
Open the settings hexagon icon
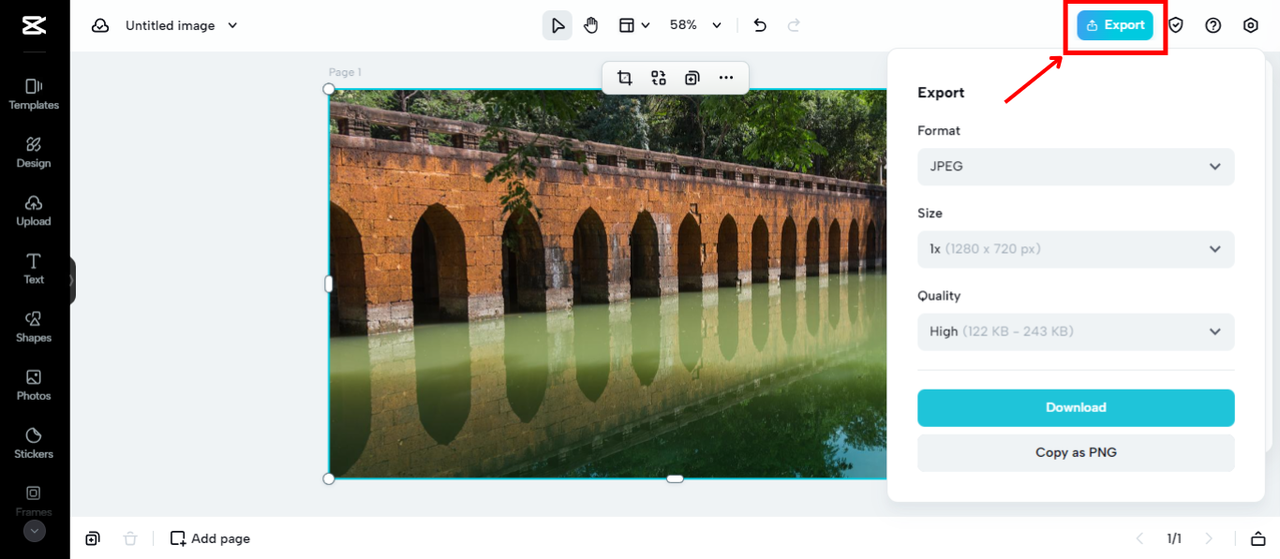click(1250, 25)
